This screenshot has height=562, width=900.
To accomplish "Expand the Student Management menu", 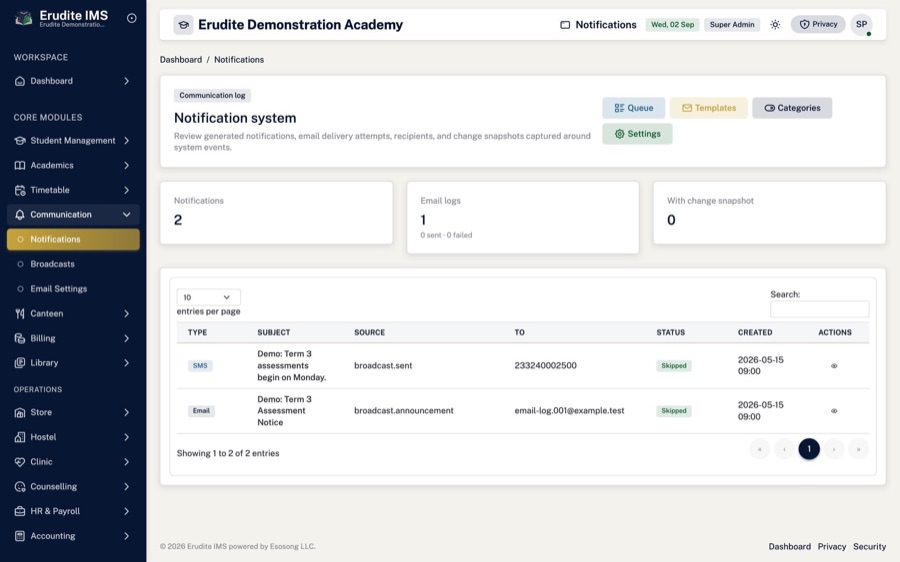I will point(73,141).
